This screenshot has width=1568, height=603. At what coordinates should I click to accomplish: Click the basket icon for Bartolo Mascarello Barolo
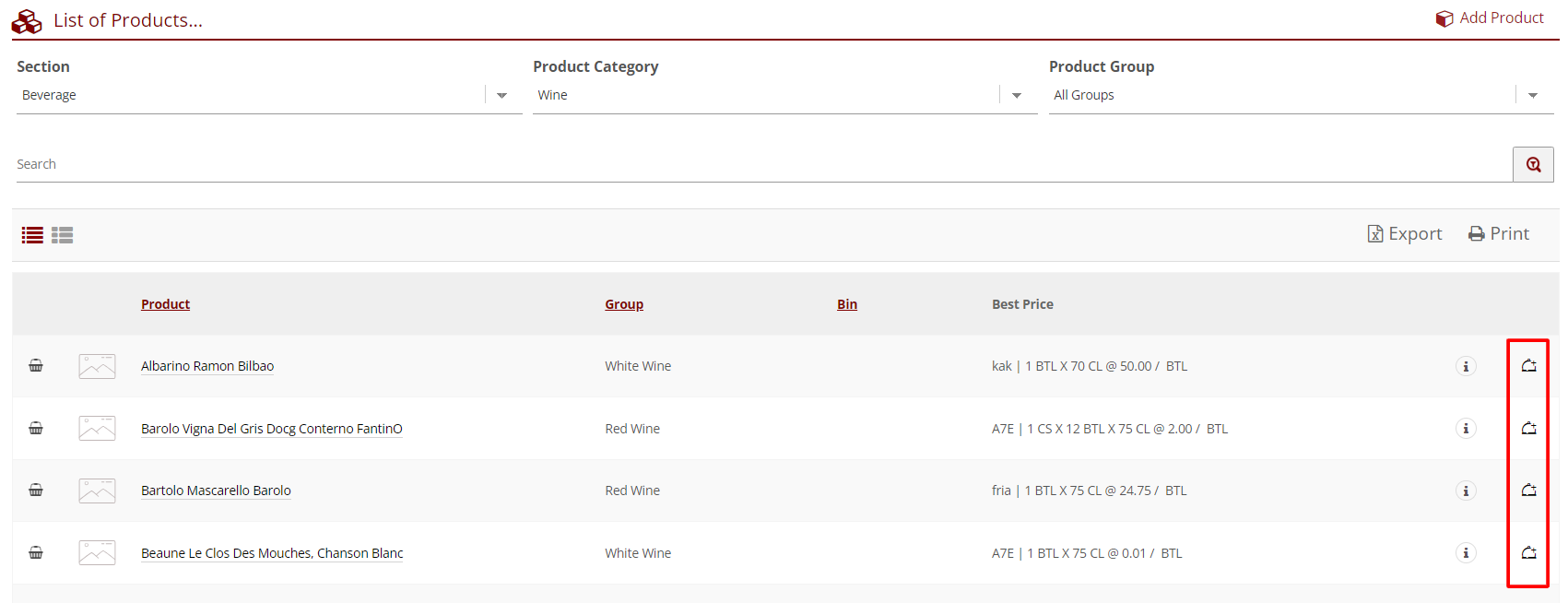tap(36, 491)
